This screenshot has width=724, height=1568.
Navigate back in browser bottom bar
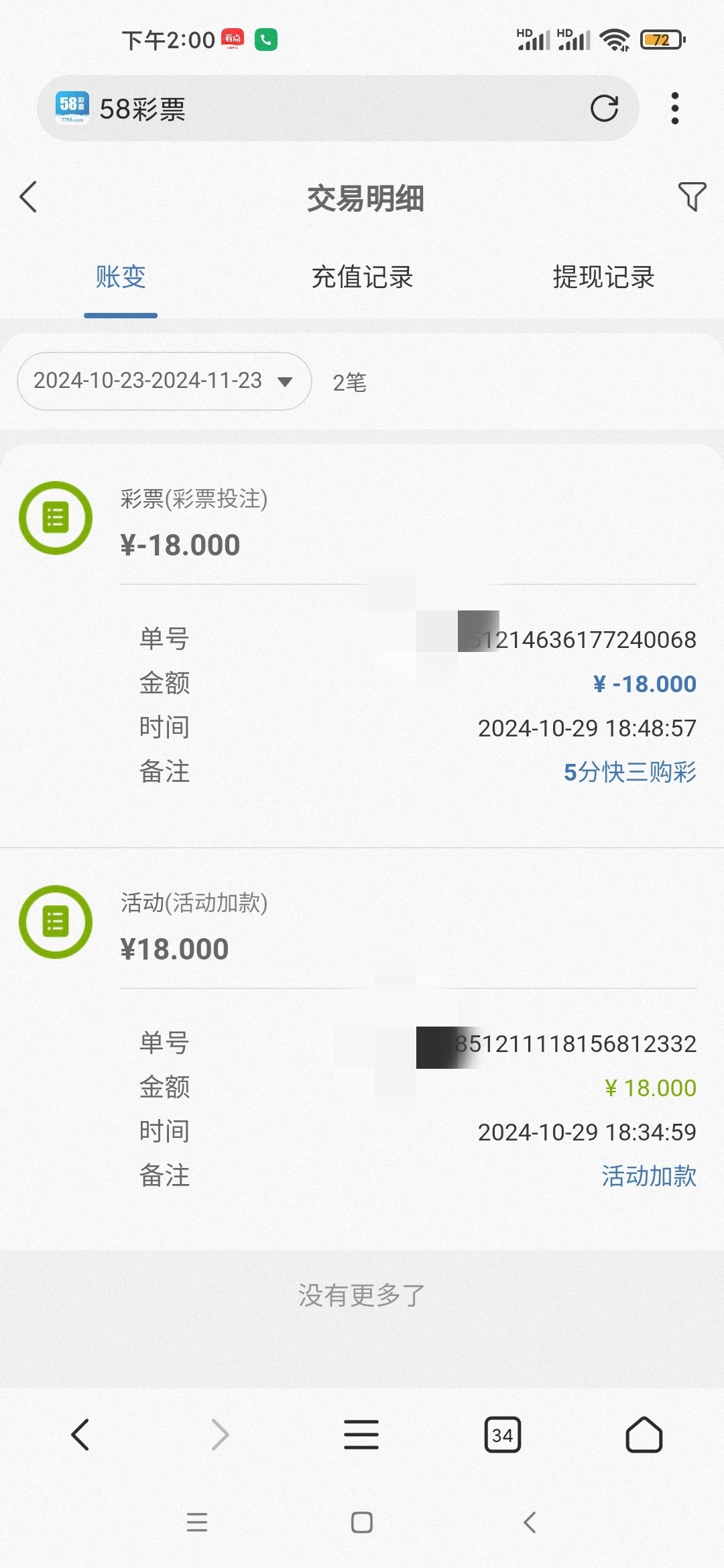(x=80, y=1435)
